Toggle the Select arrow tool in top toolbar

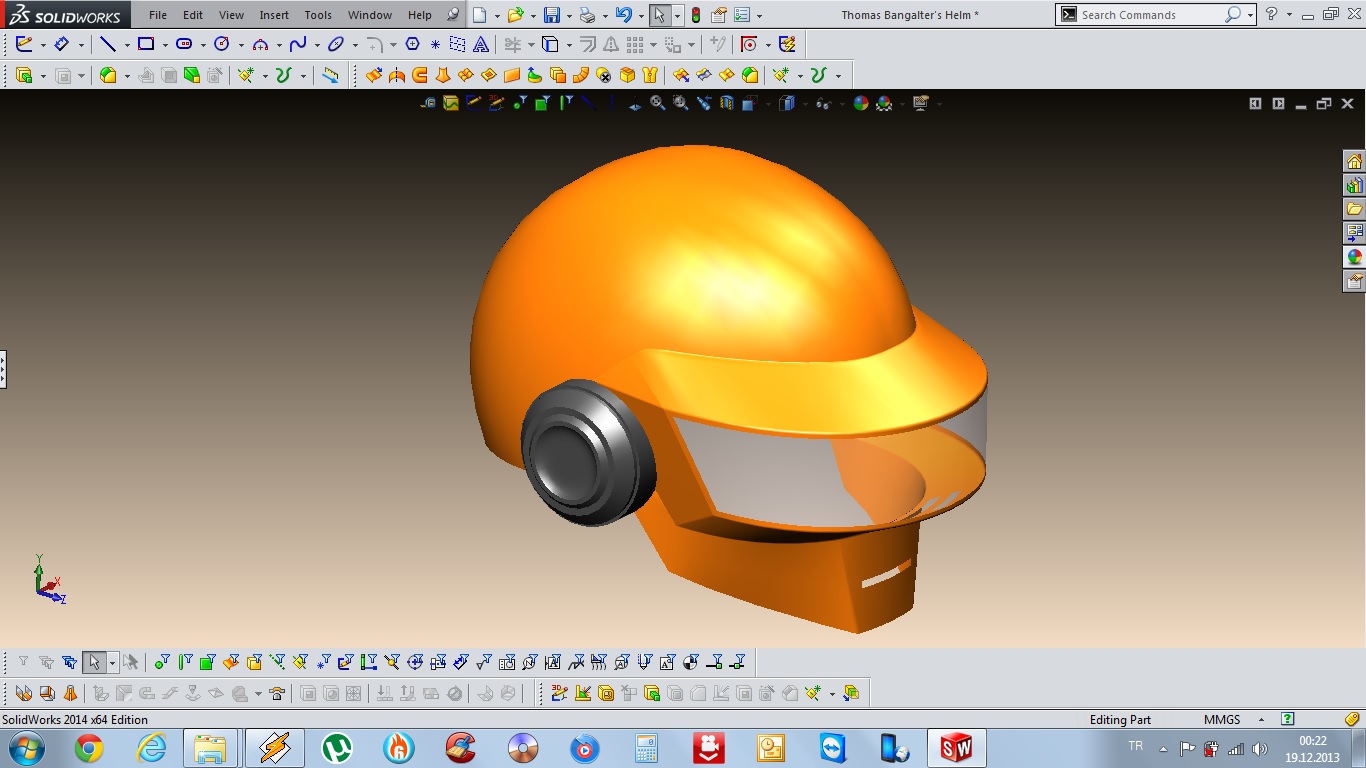click(x=659, y=15)
